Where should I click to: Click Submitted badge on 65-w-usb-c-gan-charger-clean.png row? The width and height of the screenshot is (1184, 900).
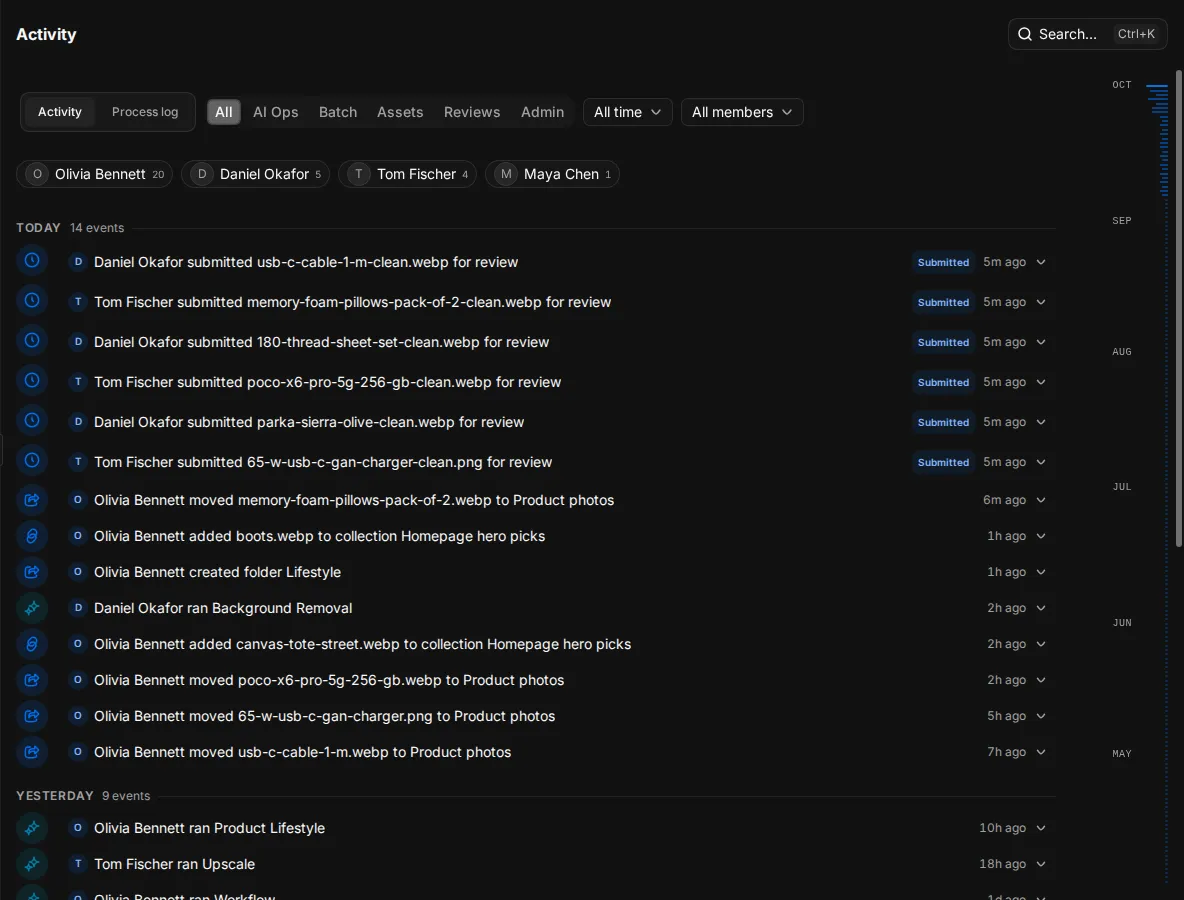(x=943, y=462)
